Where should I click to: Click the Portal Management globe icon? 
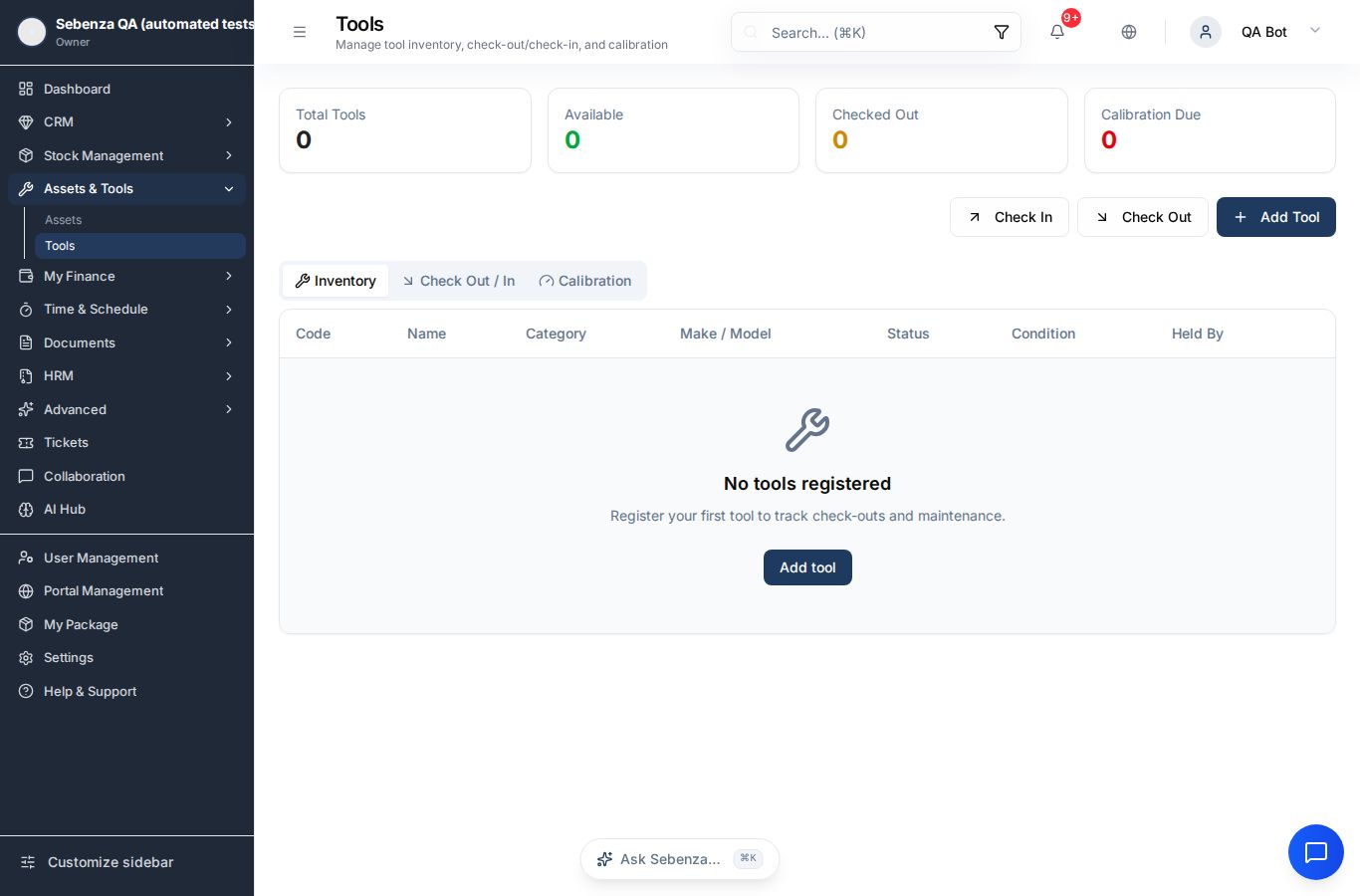click(x=26, y=590)
